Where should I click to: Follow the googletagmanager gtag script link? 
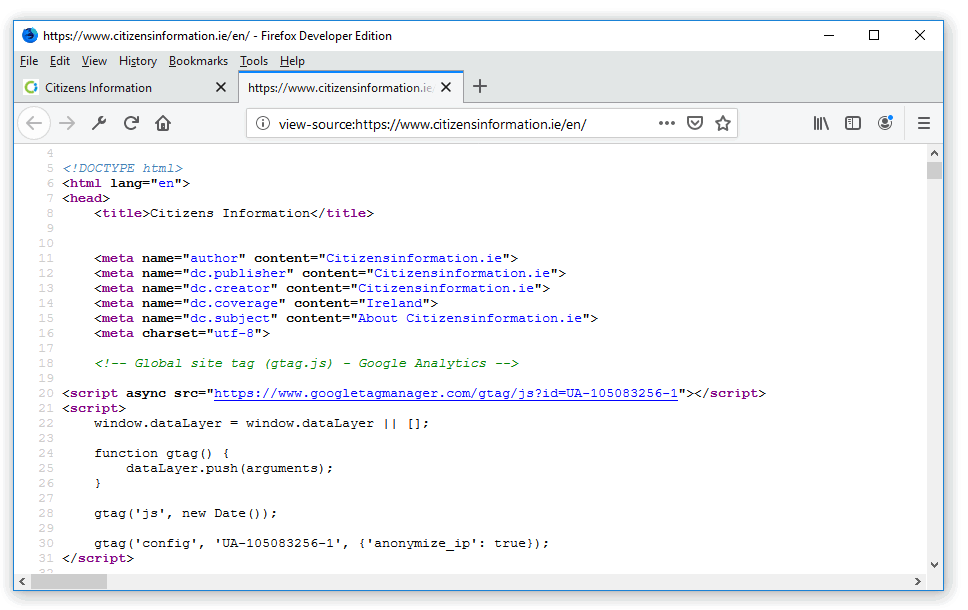pos(446,393)
